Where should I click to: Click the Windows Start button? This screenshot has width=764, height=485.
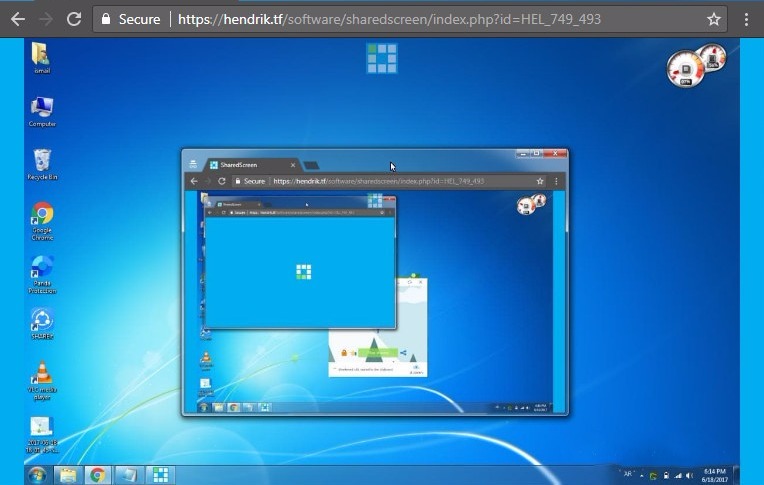point(37,475)
